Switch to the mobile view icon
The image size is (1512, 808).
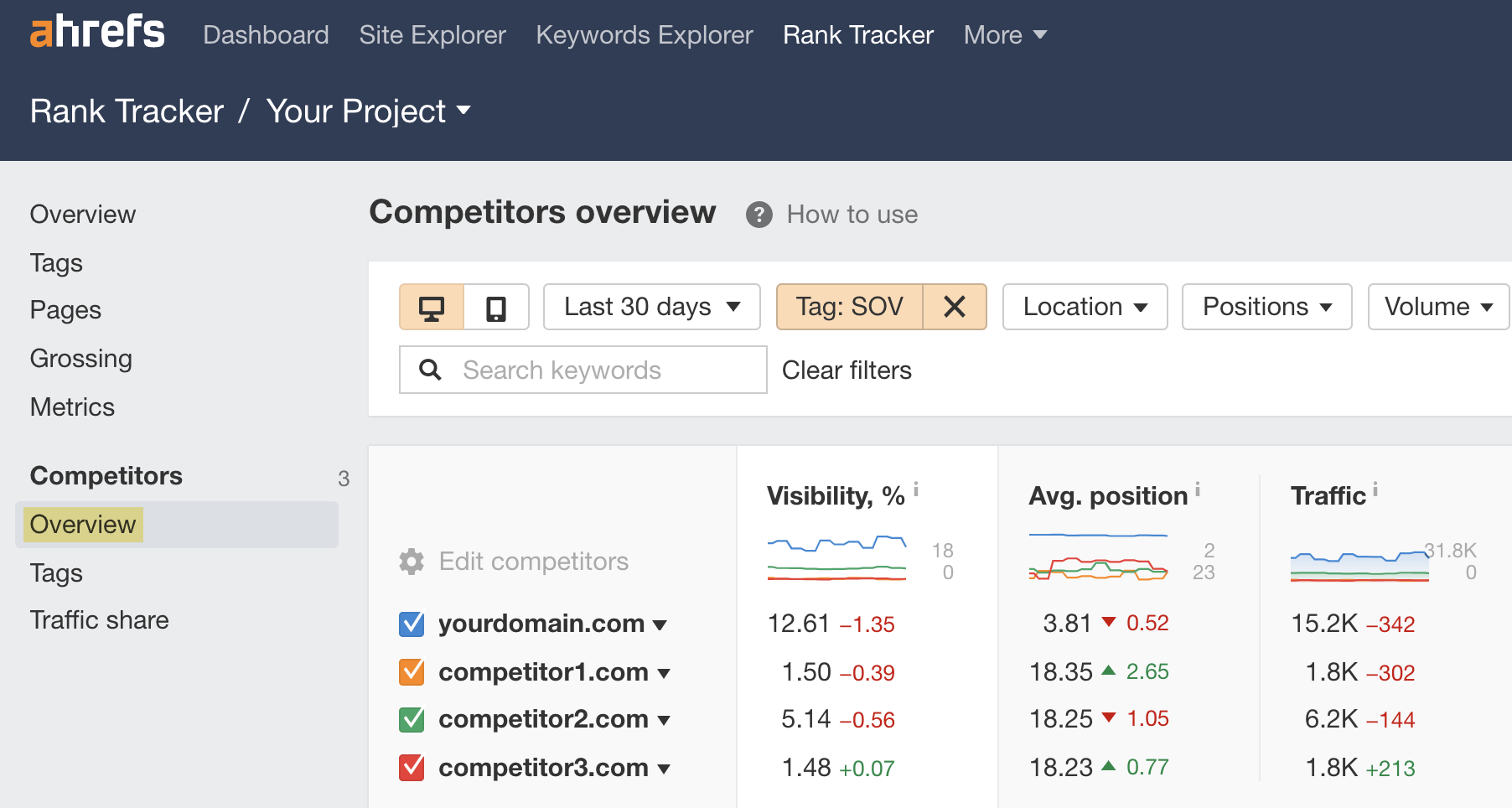(496, 307)
